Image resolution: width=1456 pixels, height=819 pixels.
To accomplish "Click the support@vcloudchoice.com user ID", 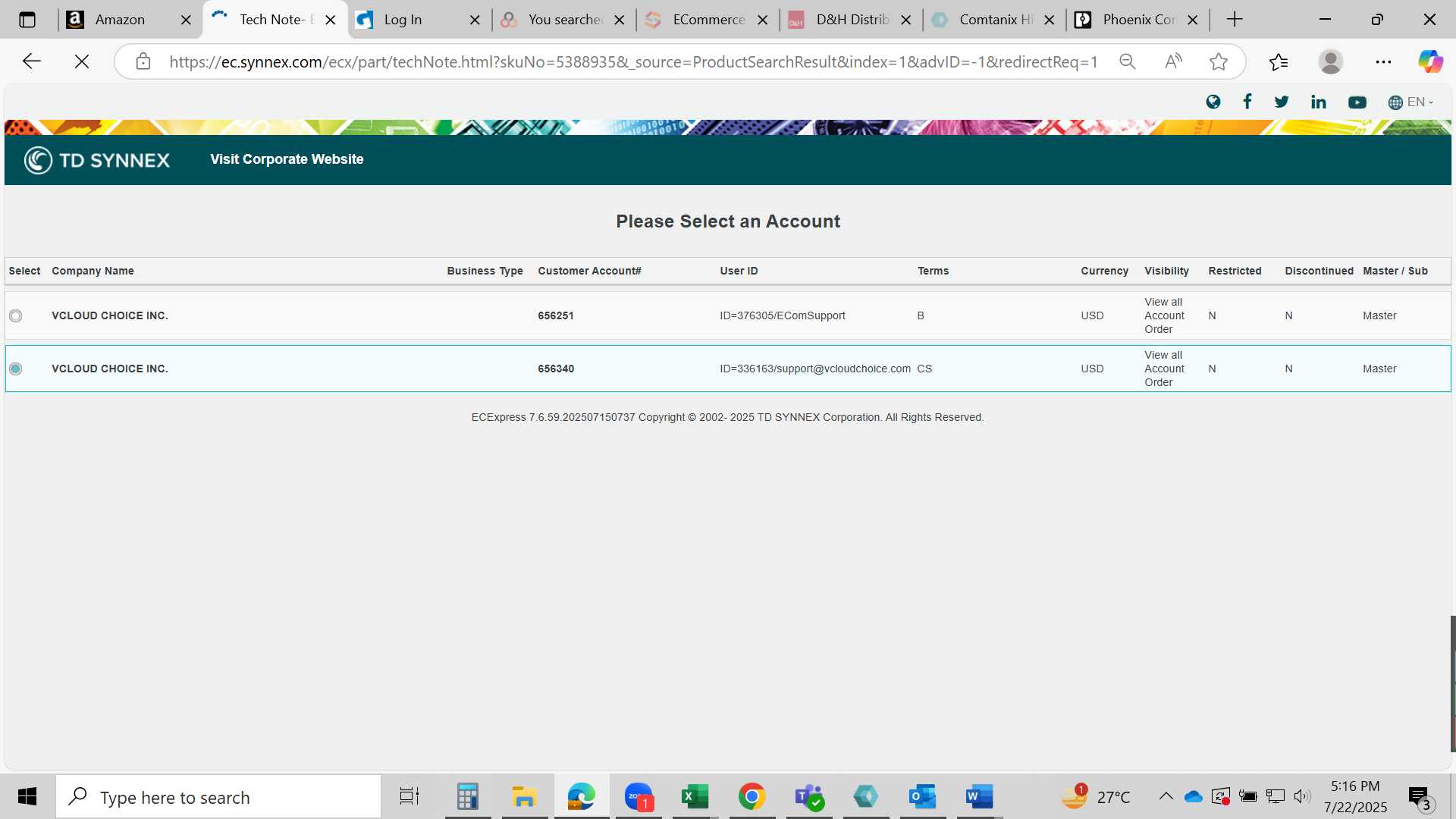I will [815, 369].
